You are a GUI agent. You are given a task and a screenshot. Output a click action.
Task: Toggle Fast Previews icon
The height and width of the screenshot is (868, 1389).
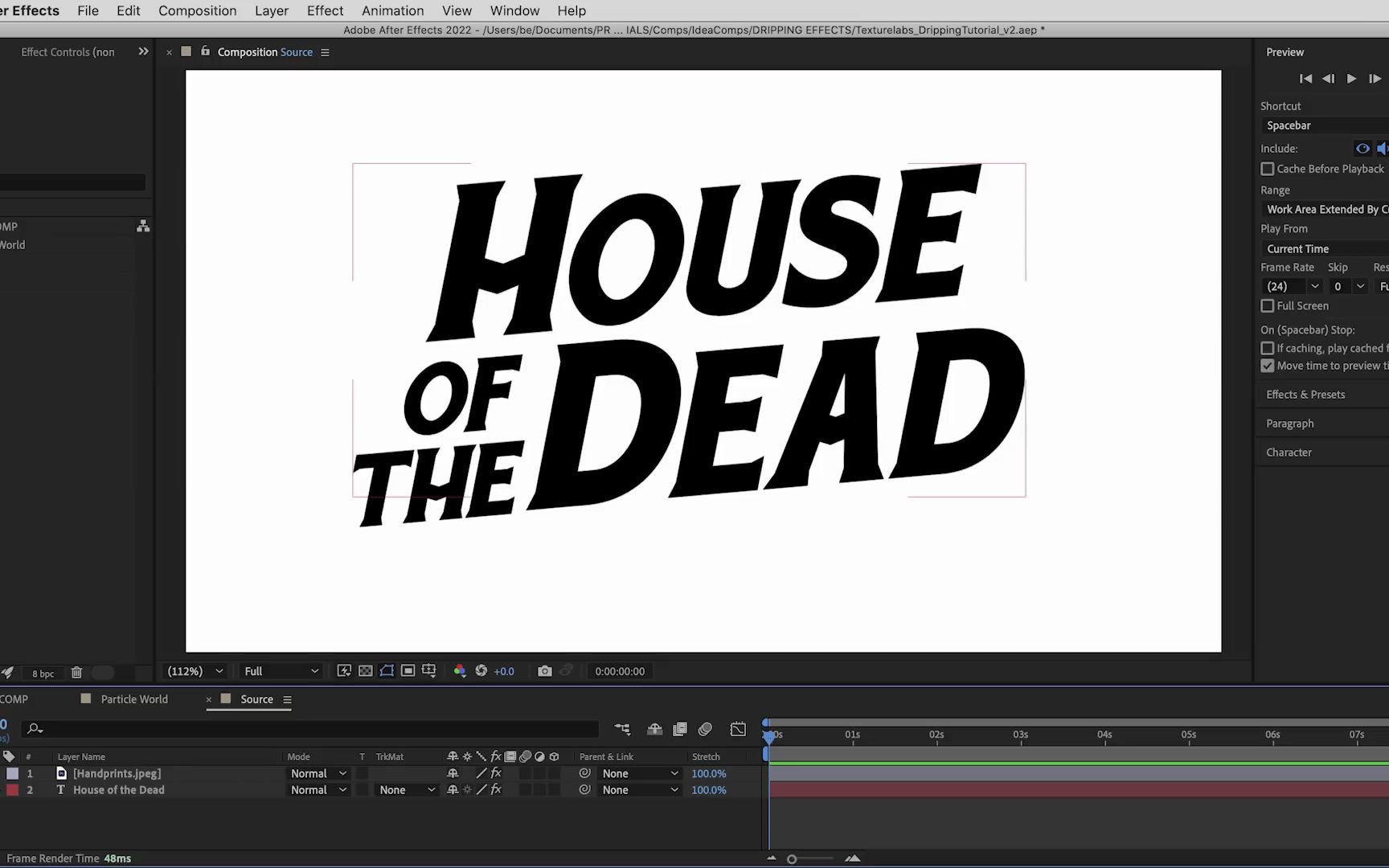tap(344, 670)
